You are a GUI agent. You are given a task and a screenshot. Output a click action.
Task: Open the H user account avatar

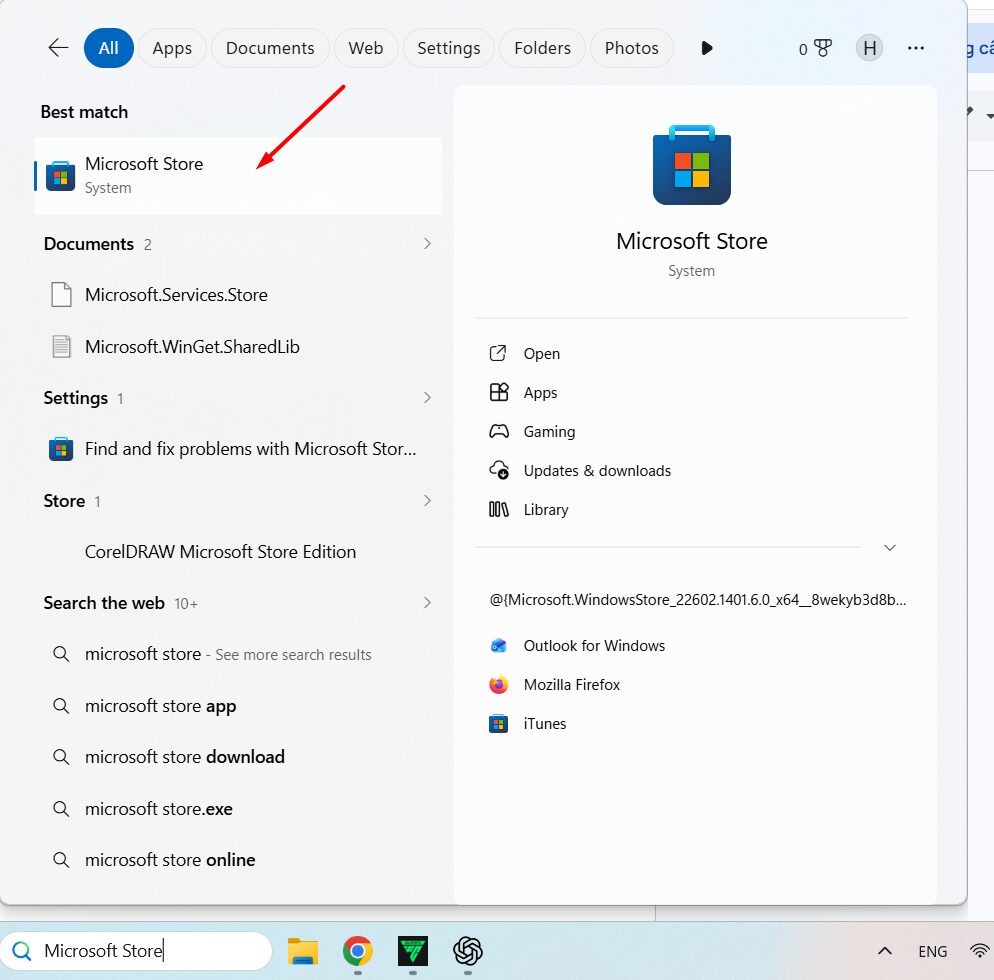pyautogui.click(x=869, y=48)
